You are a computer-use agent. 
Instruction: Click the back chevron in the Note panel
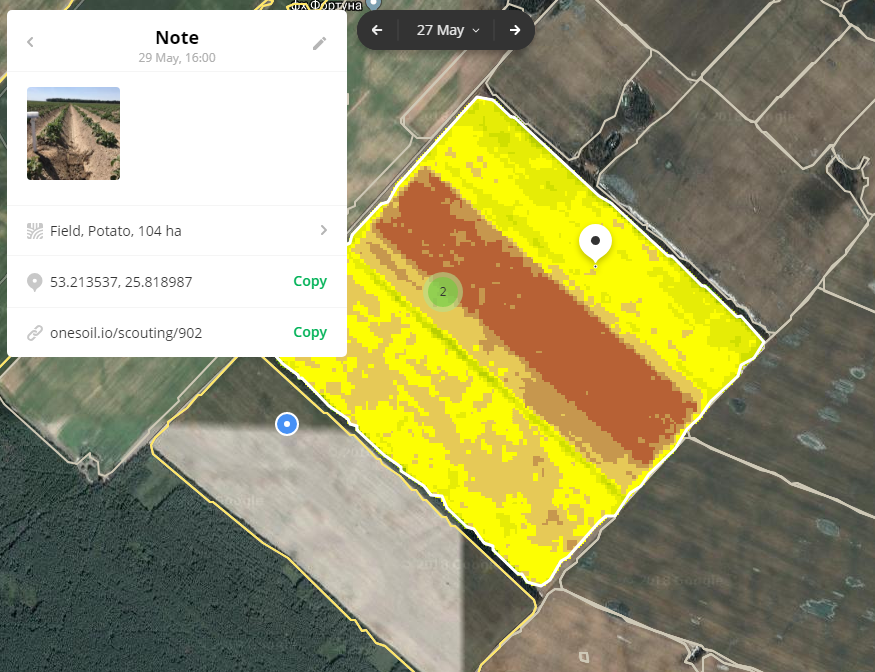29,43
